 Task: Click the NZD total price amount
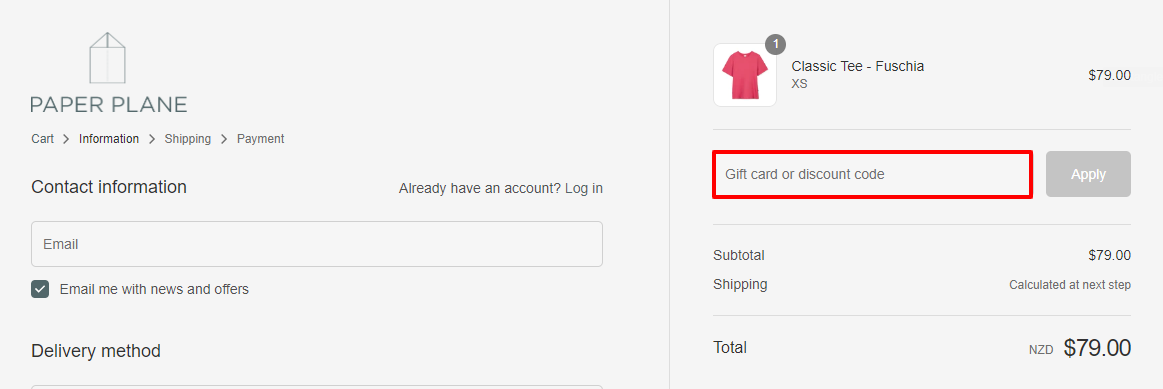pos(1097,347)
